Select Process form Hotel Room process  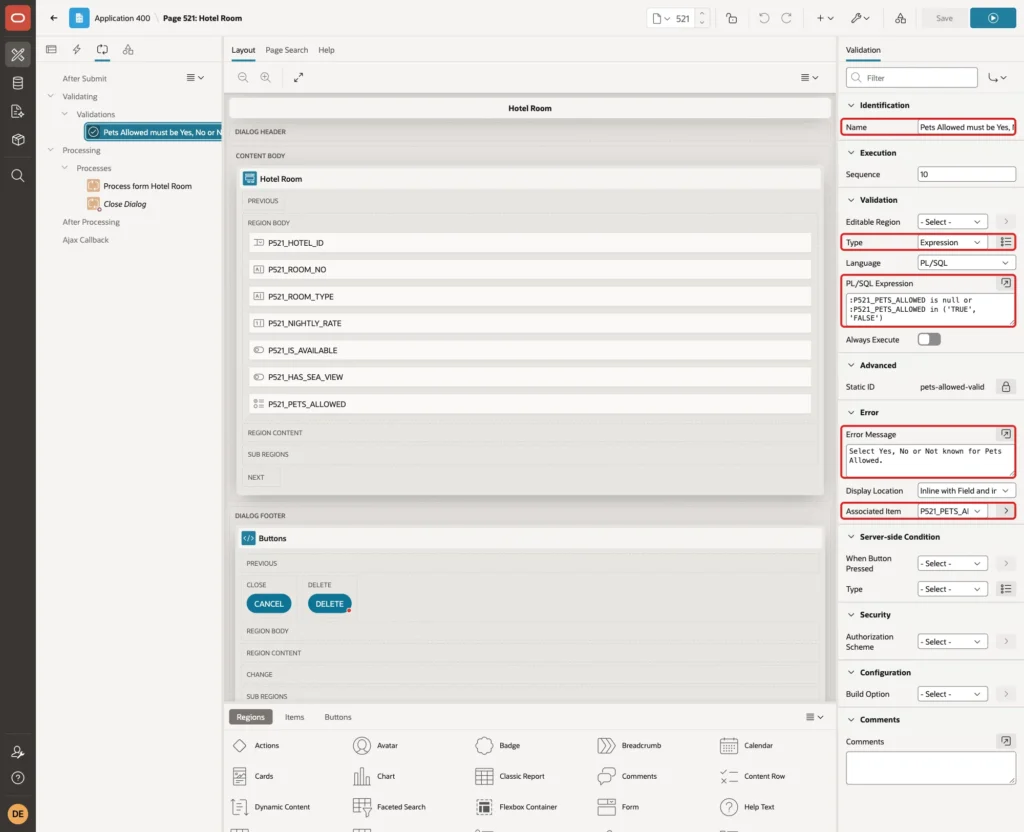[x=147, y=186]
